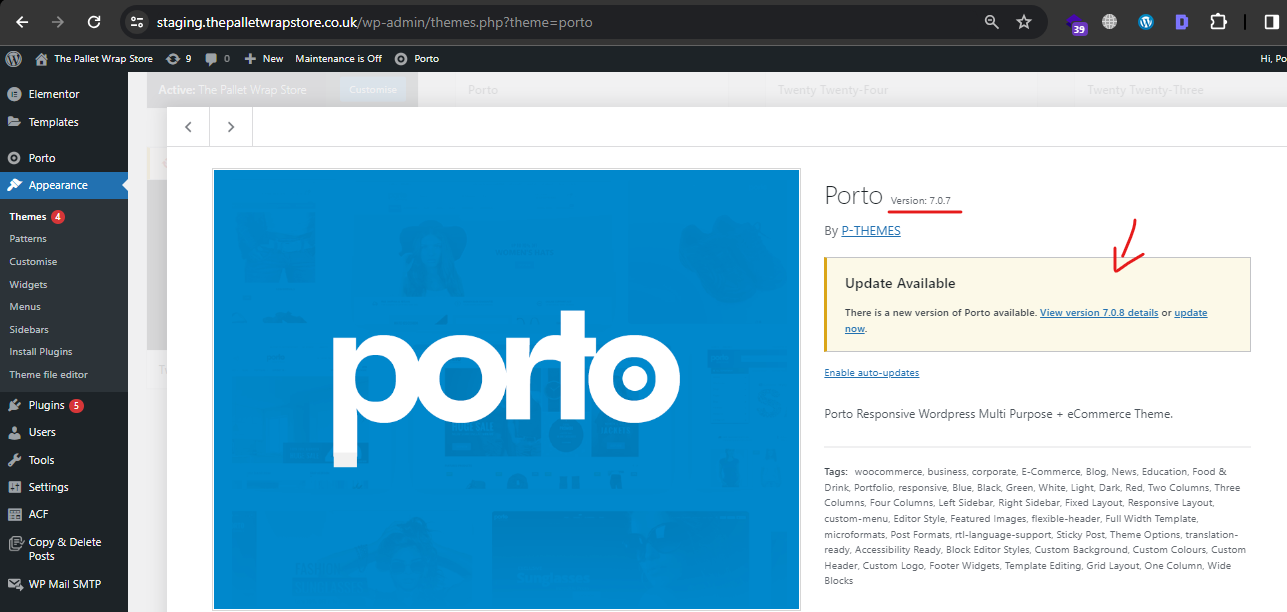
Task: Visit The Pallet Wrap Store home link
Action: pyautogui.click(x=94, y=58)
